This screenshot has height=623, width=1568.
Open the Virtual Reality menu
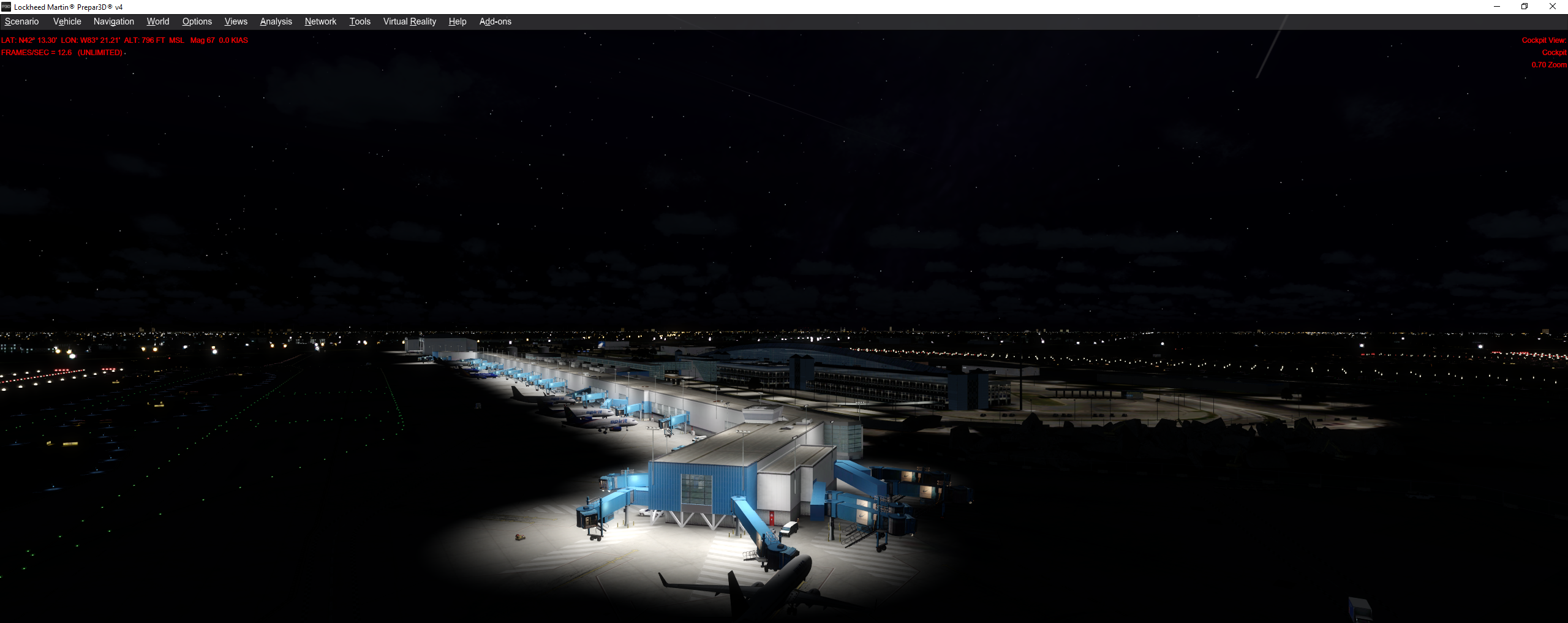[409, 21]
